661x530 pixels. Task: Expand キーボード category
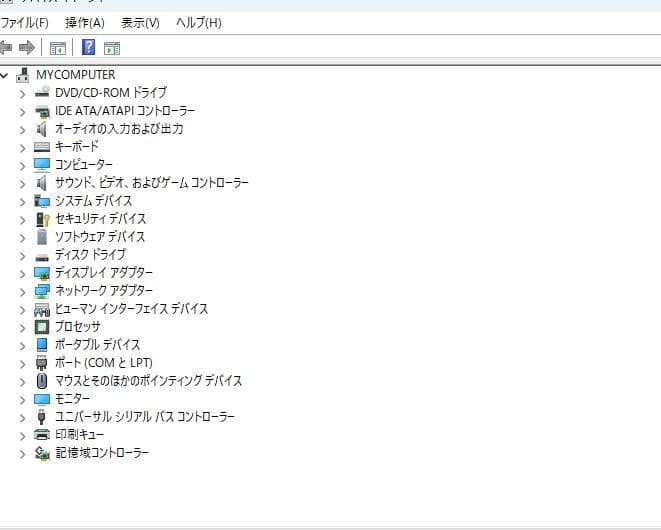(23, 148)
